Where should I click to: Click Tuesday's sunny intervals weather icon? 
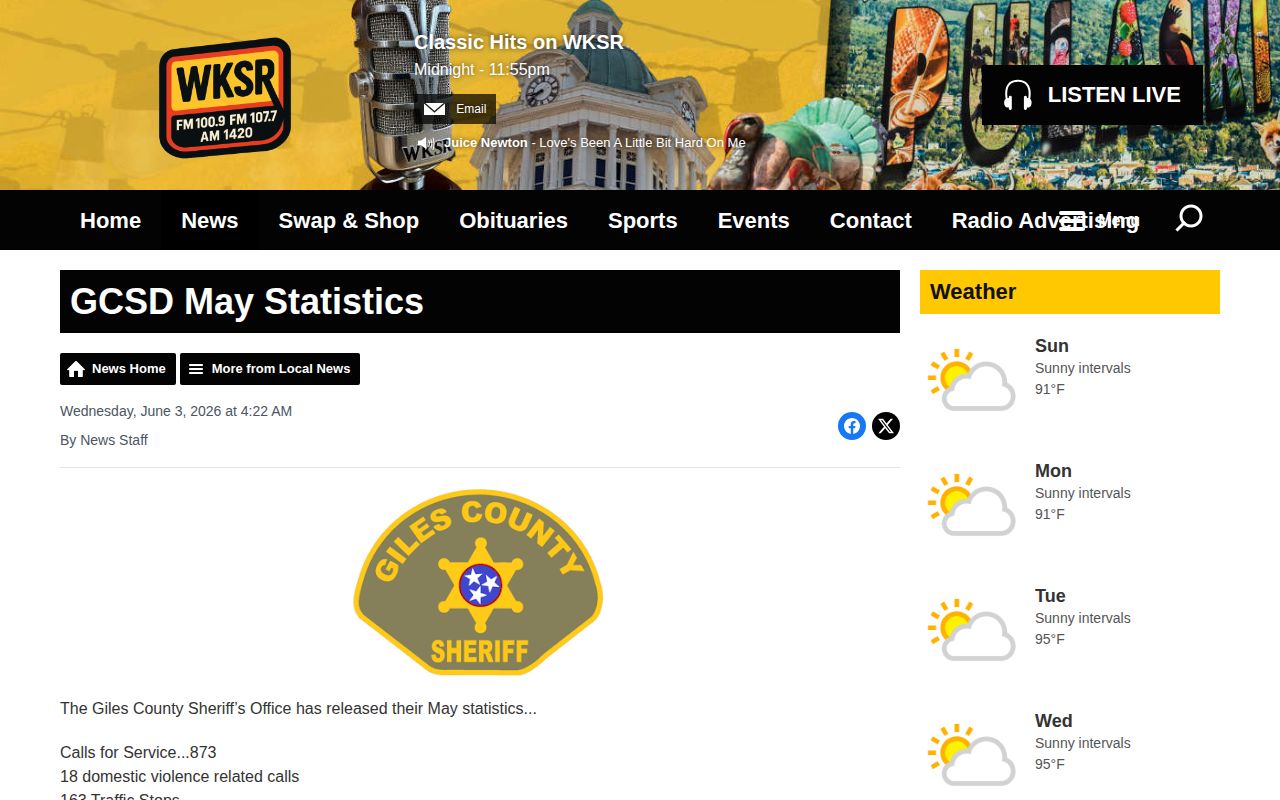(x=971, y=629)
